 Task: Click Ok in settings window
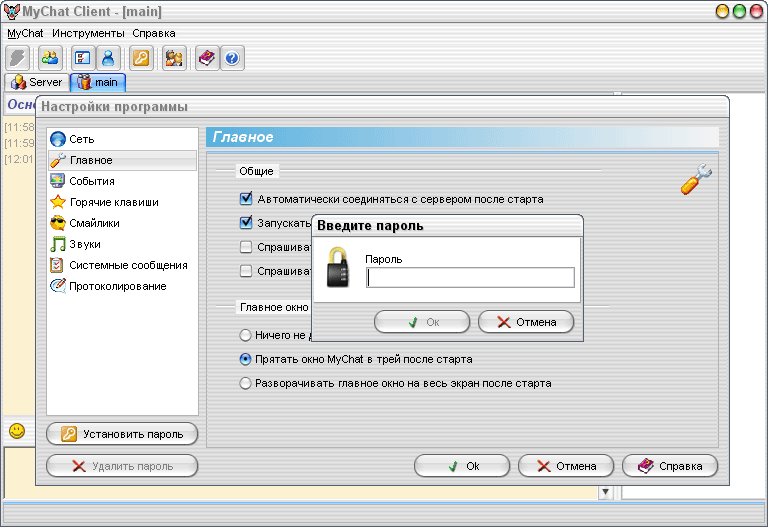pos(462,466)
